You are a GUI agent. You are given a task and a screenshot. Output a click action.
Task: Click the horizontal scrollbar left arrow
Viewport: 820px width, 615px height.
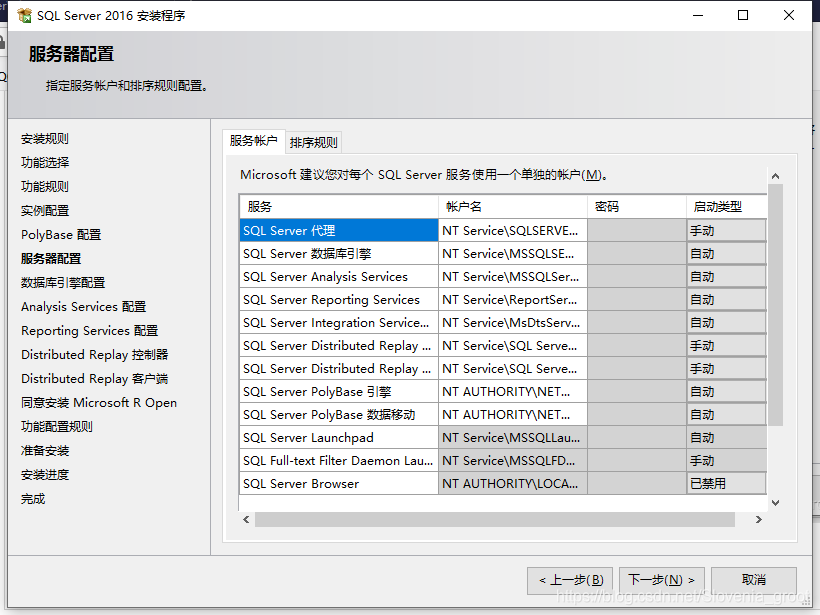(246, 519)
